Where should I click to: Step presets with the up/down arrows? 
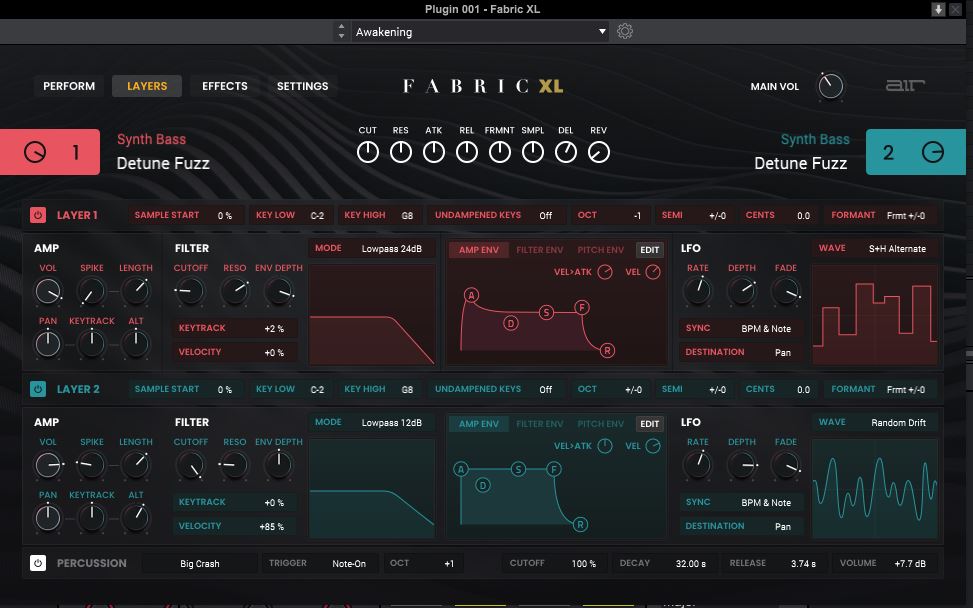point(341,32)
